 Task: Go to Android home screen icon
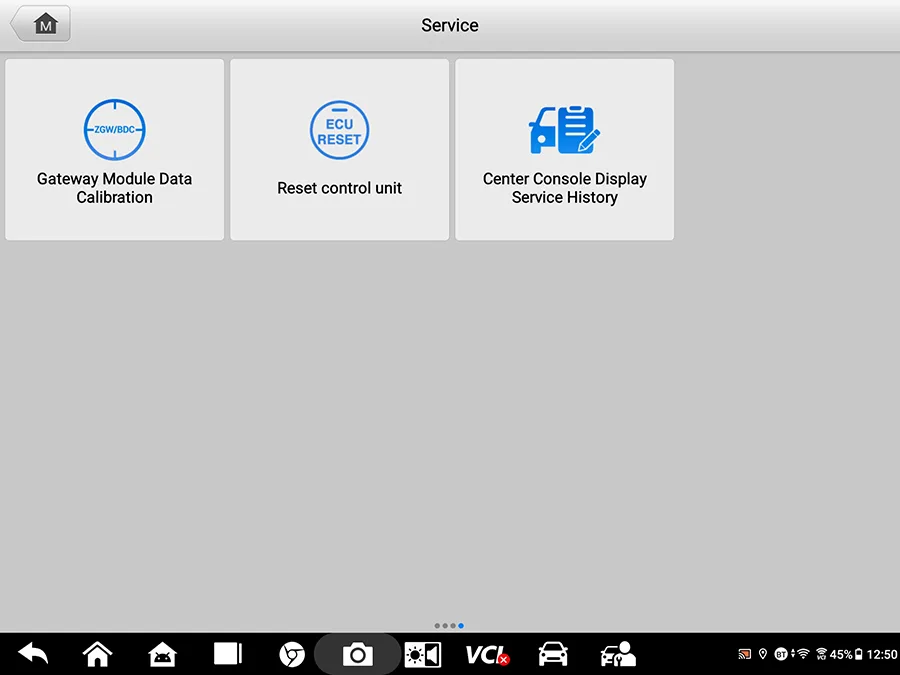[98, 654]
